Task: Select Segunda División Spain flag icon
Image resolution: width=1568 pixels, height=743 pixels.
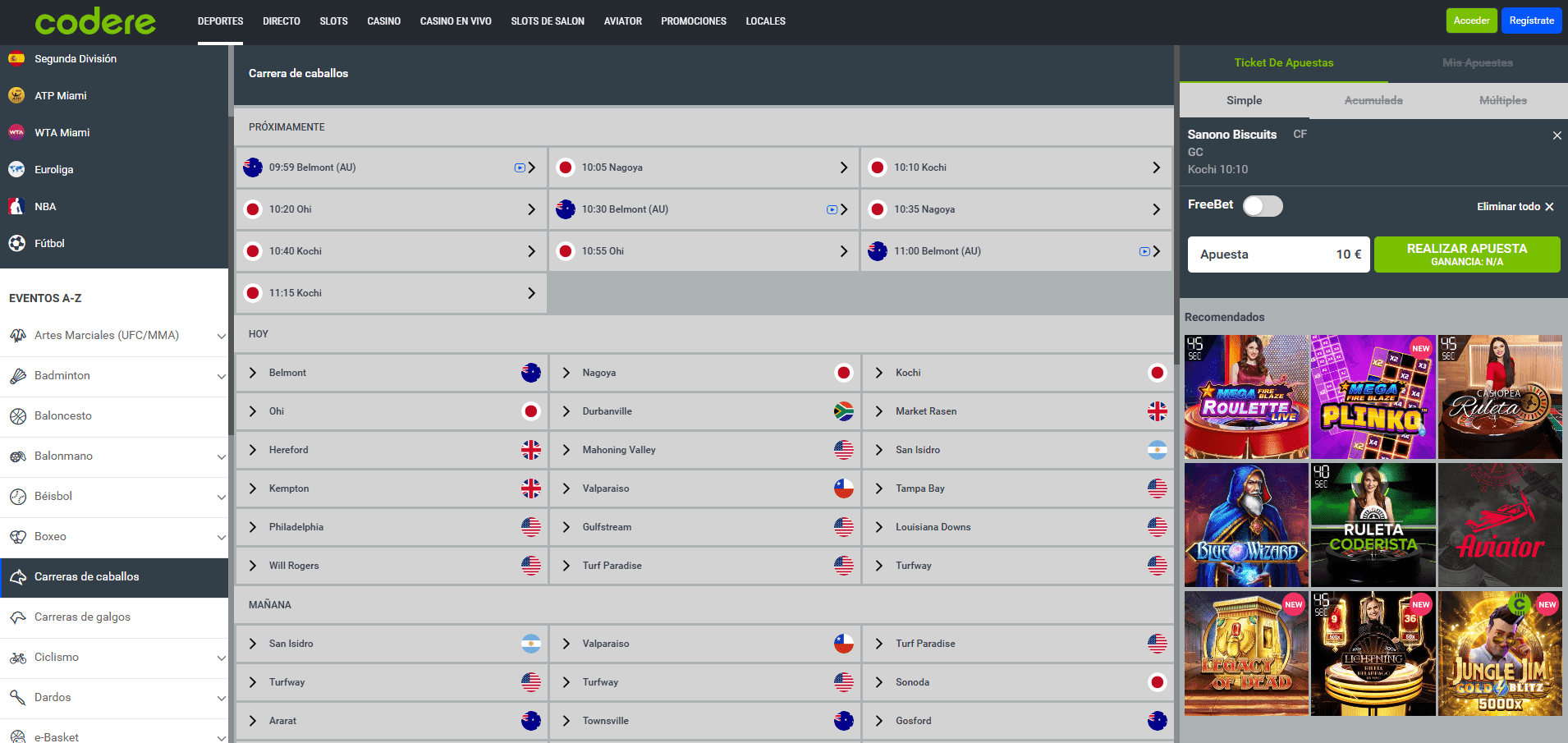Action: tap(16, 58)
